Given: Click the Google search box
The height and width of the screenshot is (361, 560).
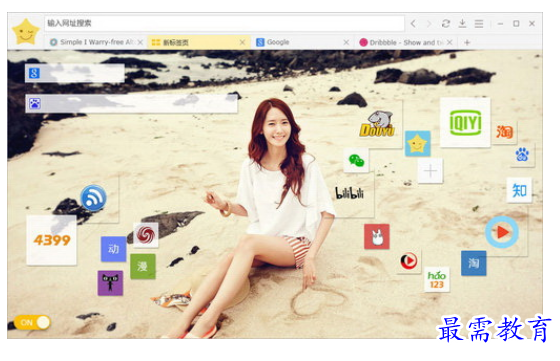Looking at the screenshot, I should coord(75,73).
